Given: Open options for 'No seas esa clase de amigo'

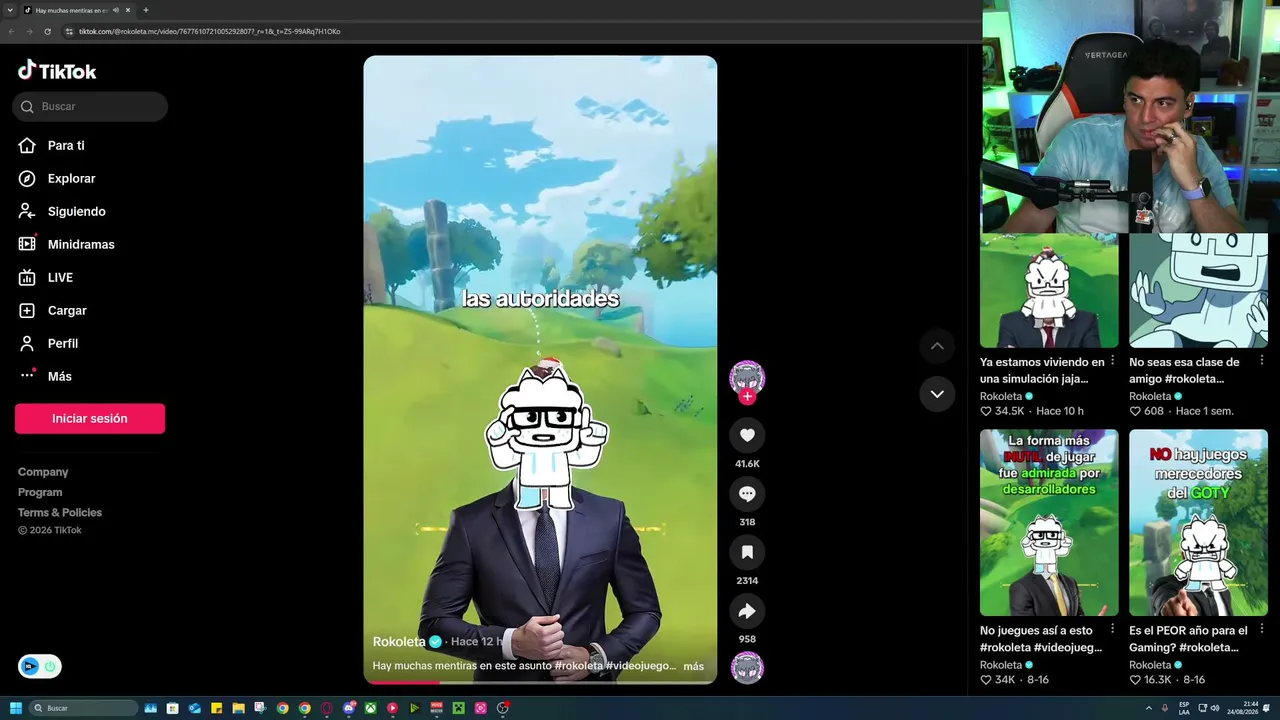Looking at the screenshot, I should coord(1262,361).
